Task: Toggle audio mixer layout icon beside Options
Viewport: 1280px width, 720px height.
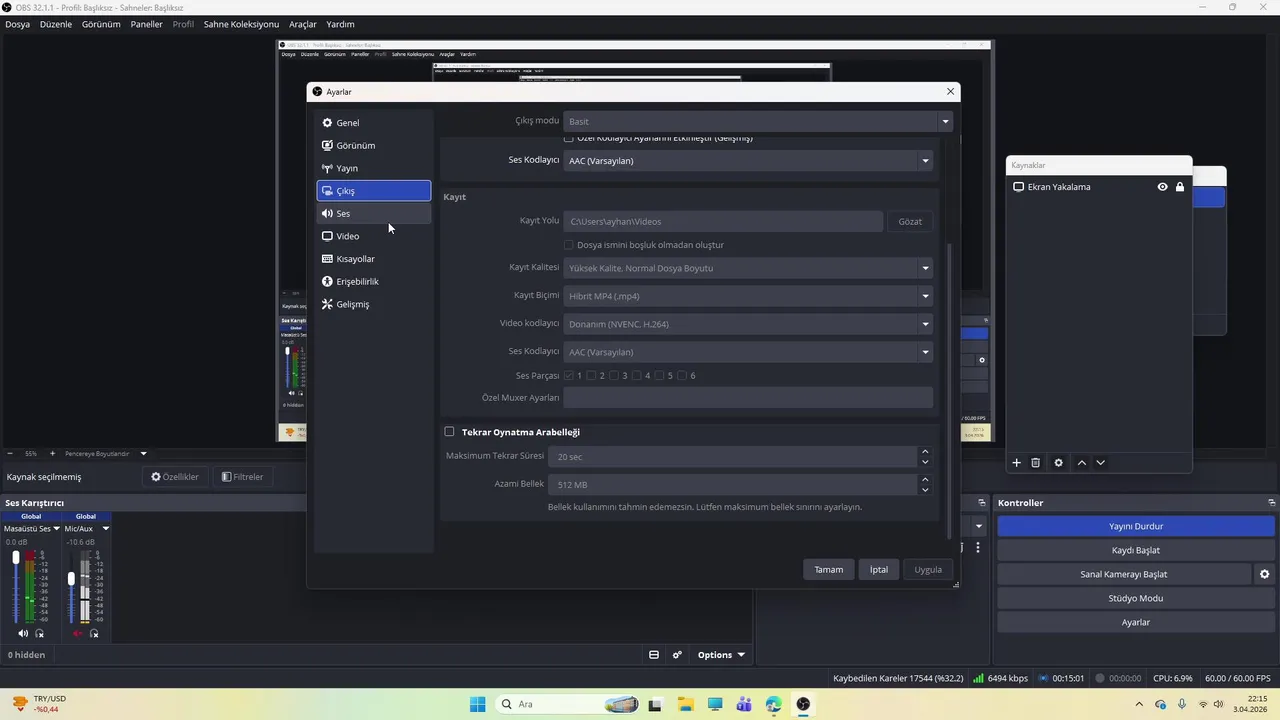Action: (x=654, y=655)
